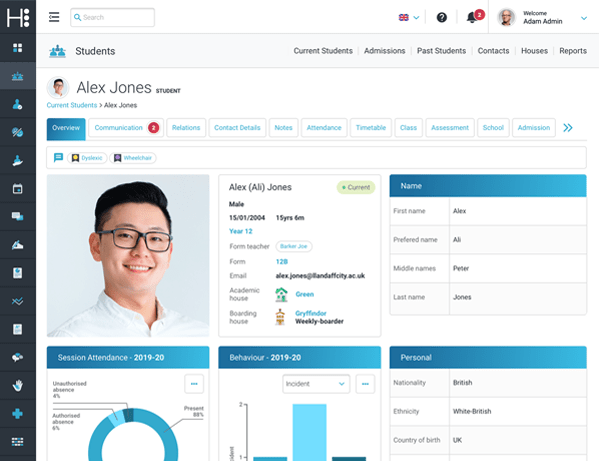This screenshot has height=461, width=599.
Task: Click the percent circle icon in sidebar
Action: (18, 133)
